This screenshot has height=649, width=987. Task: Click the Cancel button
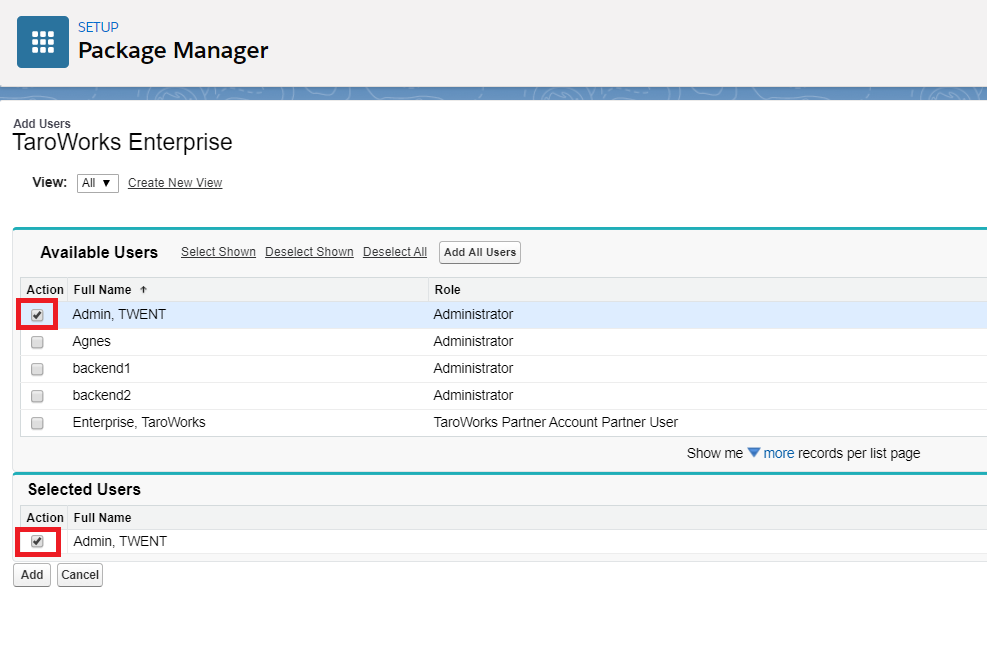[80, 575]
